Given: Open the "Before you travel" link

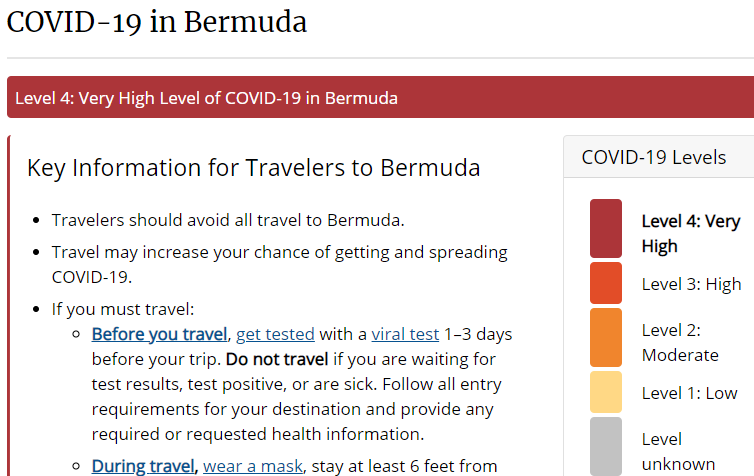Looking at the screenshot, I should pyautogui.click(x=160, y=334).
